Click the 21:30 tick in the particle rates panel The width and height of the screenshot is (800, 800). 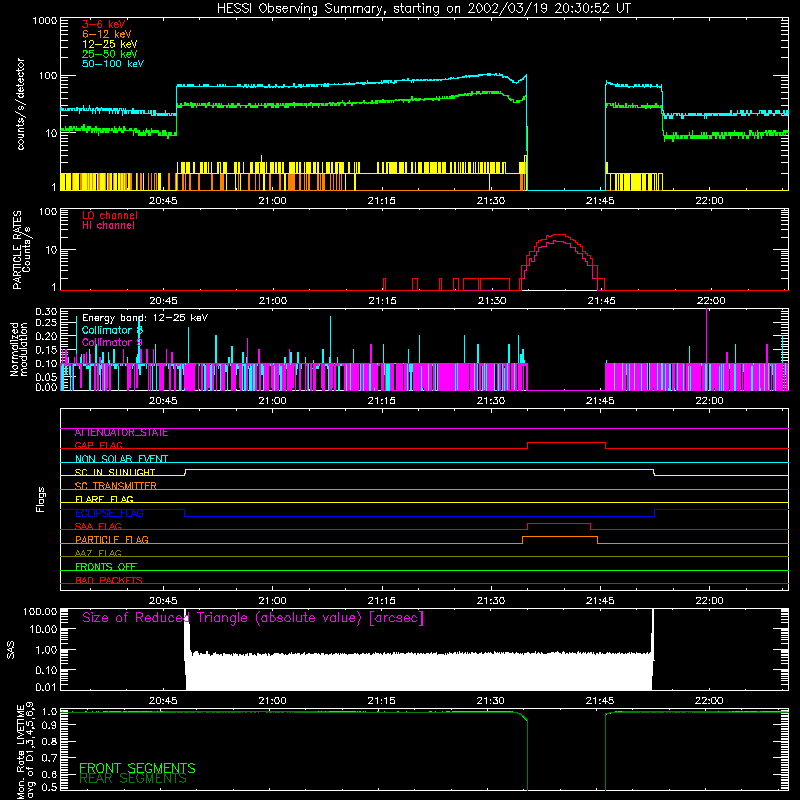491,301
